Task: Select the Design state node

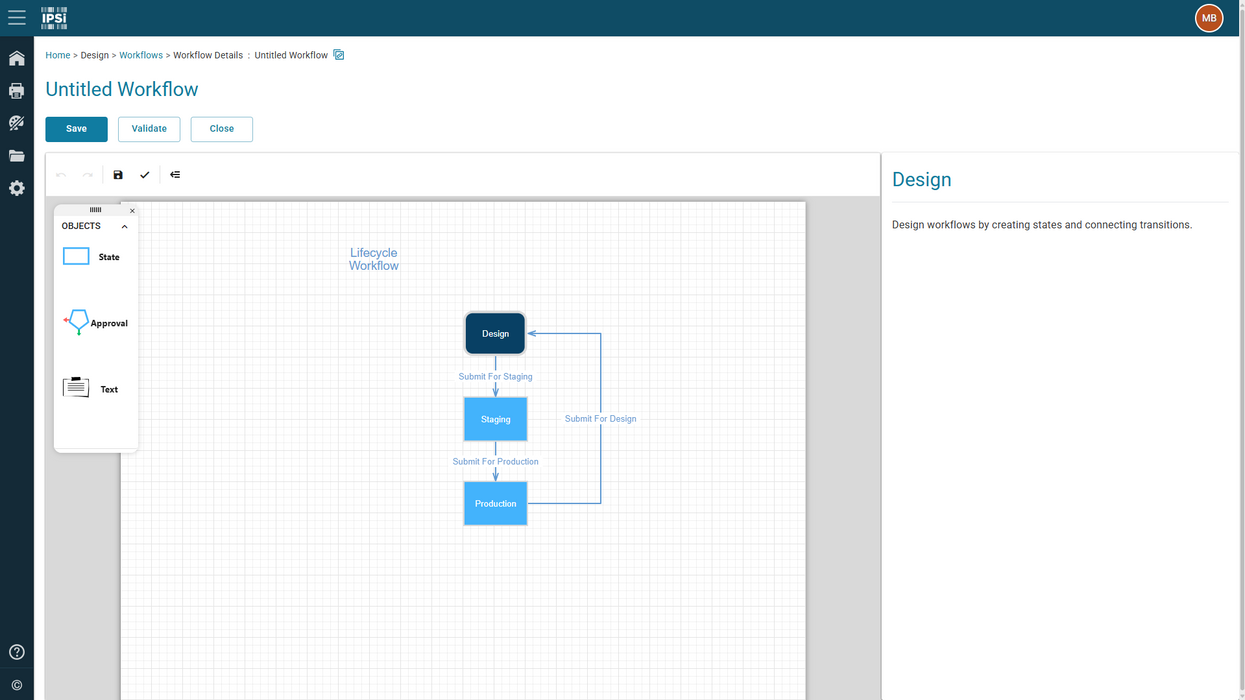Action: (495, 334)
